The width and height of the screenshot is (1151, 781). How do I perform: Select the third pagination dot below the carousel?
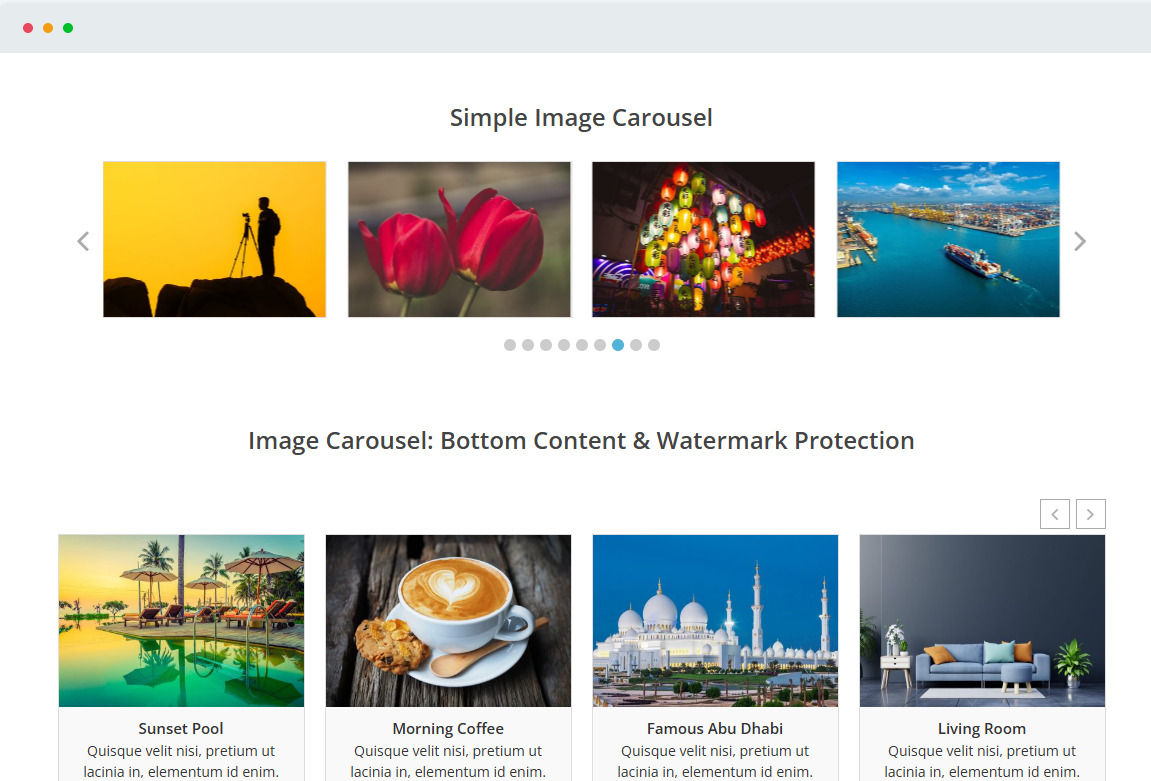point(545,344)
